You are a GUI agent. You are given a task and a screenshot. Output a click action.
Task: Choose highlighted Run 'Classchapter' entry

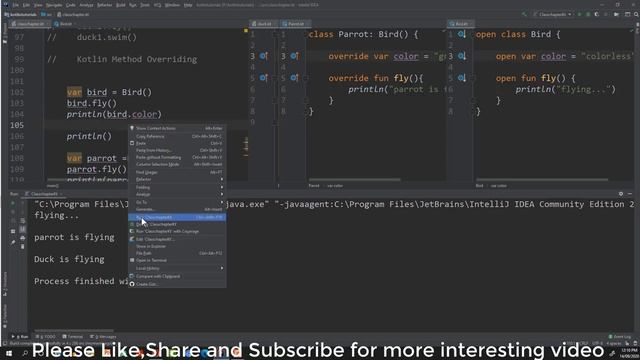[177, 217]
